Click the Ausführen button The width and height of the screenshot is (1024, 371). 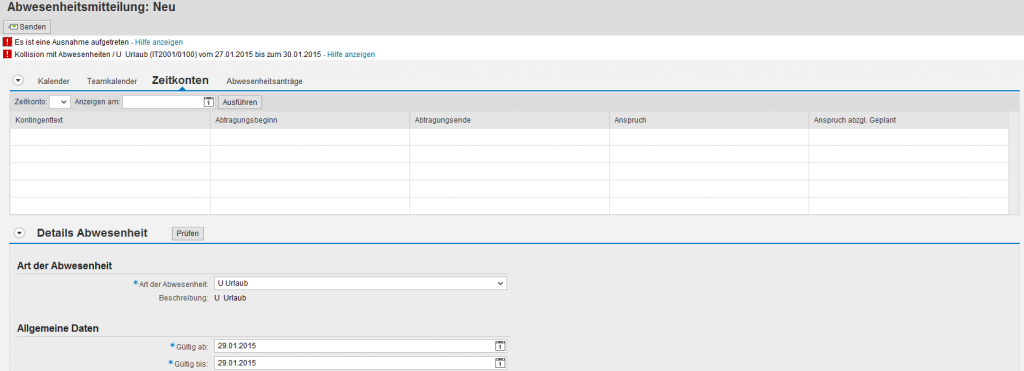pos(240,102)
